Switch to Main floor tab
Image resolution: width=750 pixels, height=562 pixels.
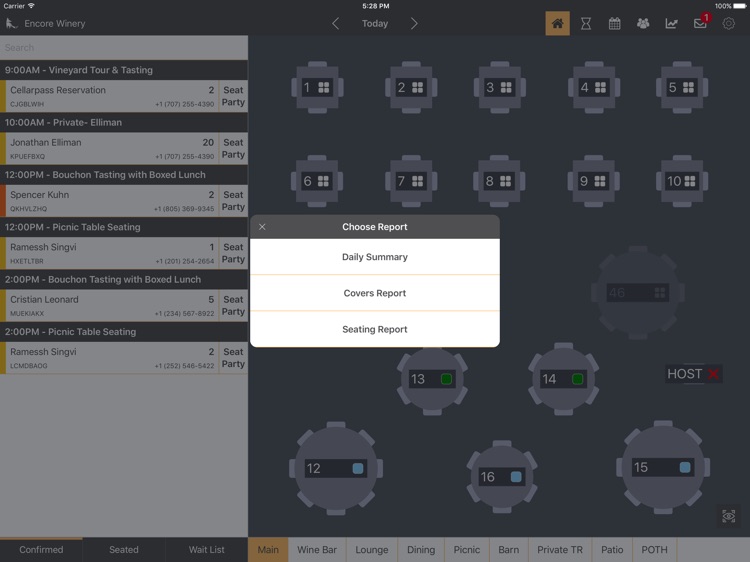(x=268, y=550)
